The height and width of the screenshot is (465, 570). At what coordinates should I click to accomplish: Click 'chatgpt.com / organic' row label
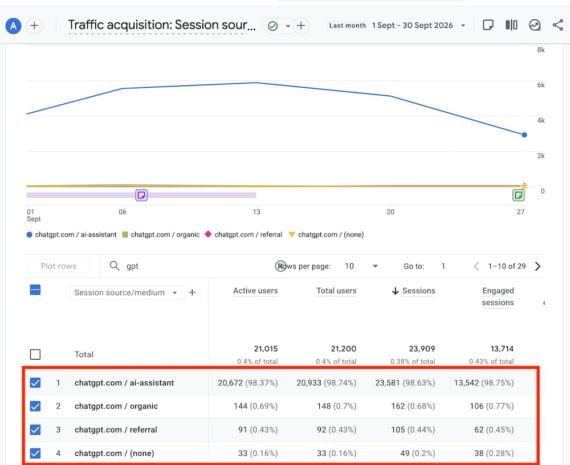116,406
